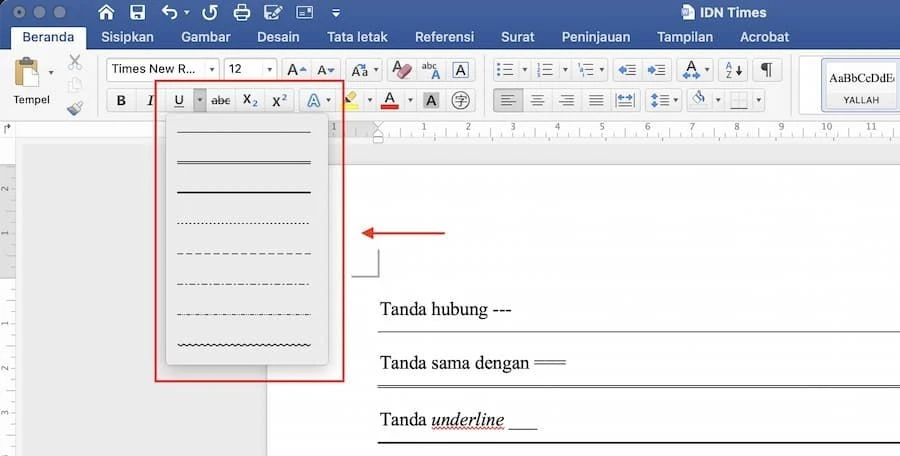
Task: Click the text 'Tanda sama dengan'
Action: click(x=454, y=363)
